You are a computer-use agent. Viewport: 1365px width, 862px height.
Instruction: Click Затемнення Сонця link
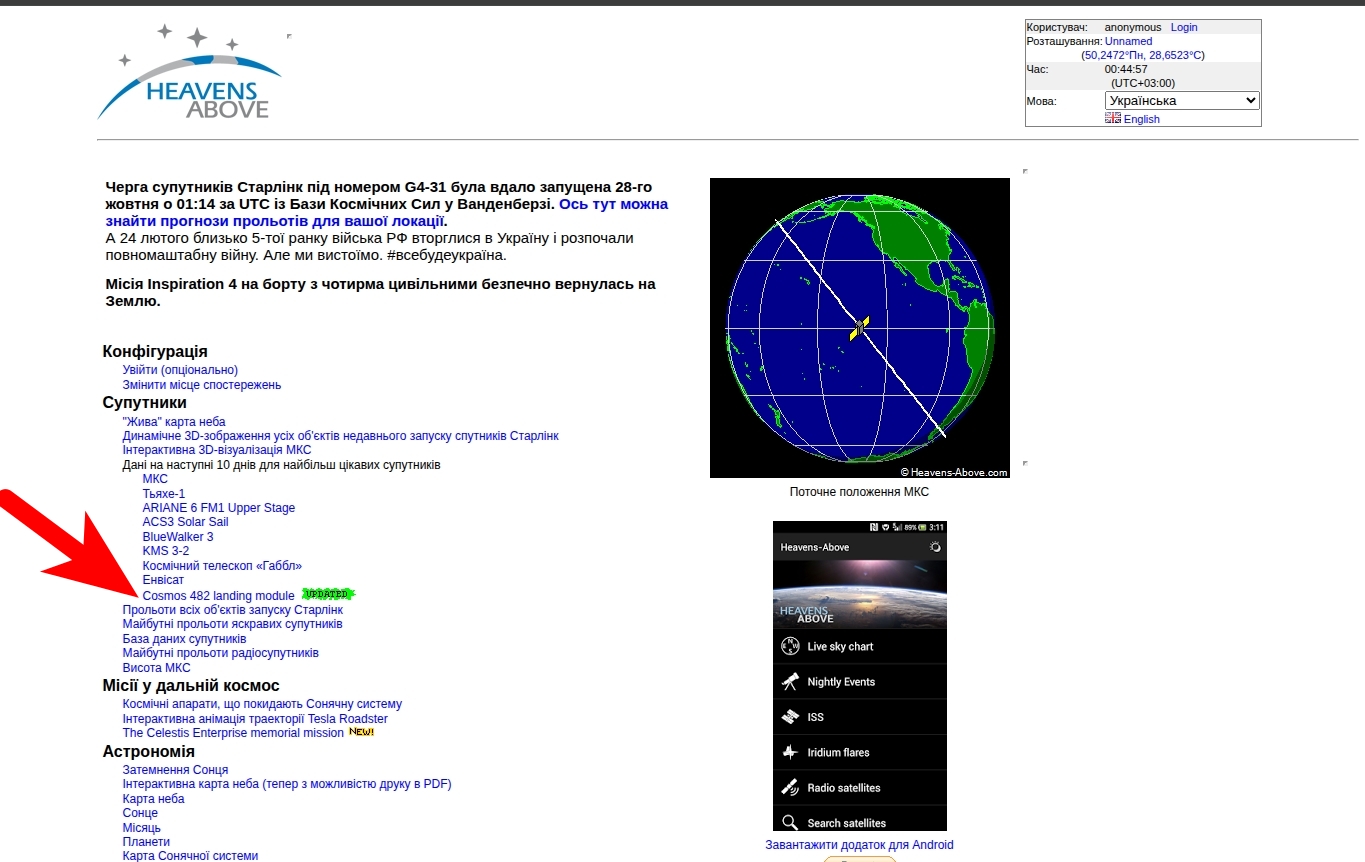[x=175, y=770]
